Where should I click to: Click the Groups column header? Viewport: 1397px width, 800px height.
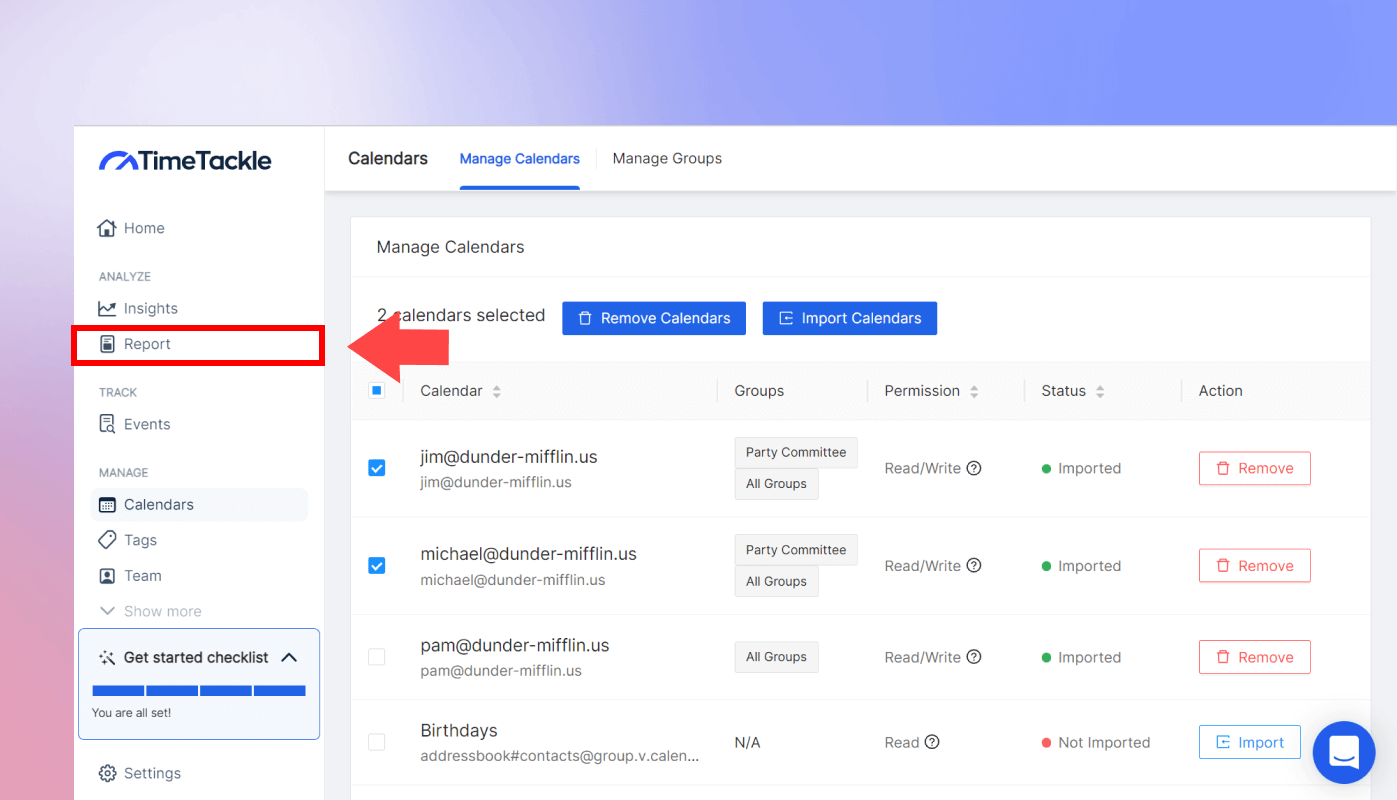759,391
